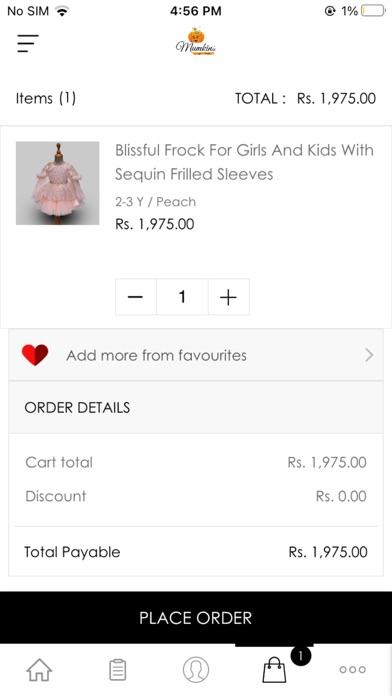View the peach frock product thumbnail

pyautogui.click(x=58, y=183)
